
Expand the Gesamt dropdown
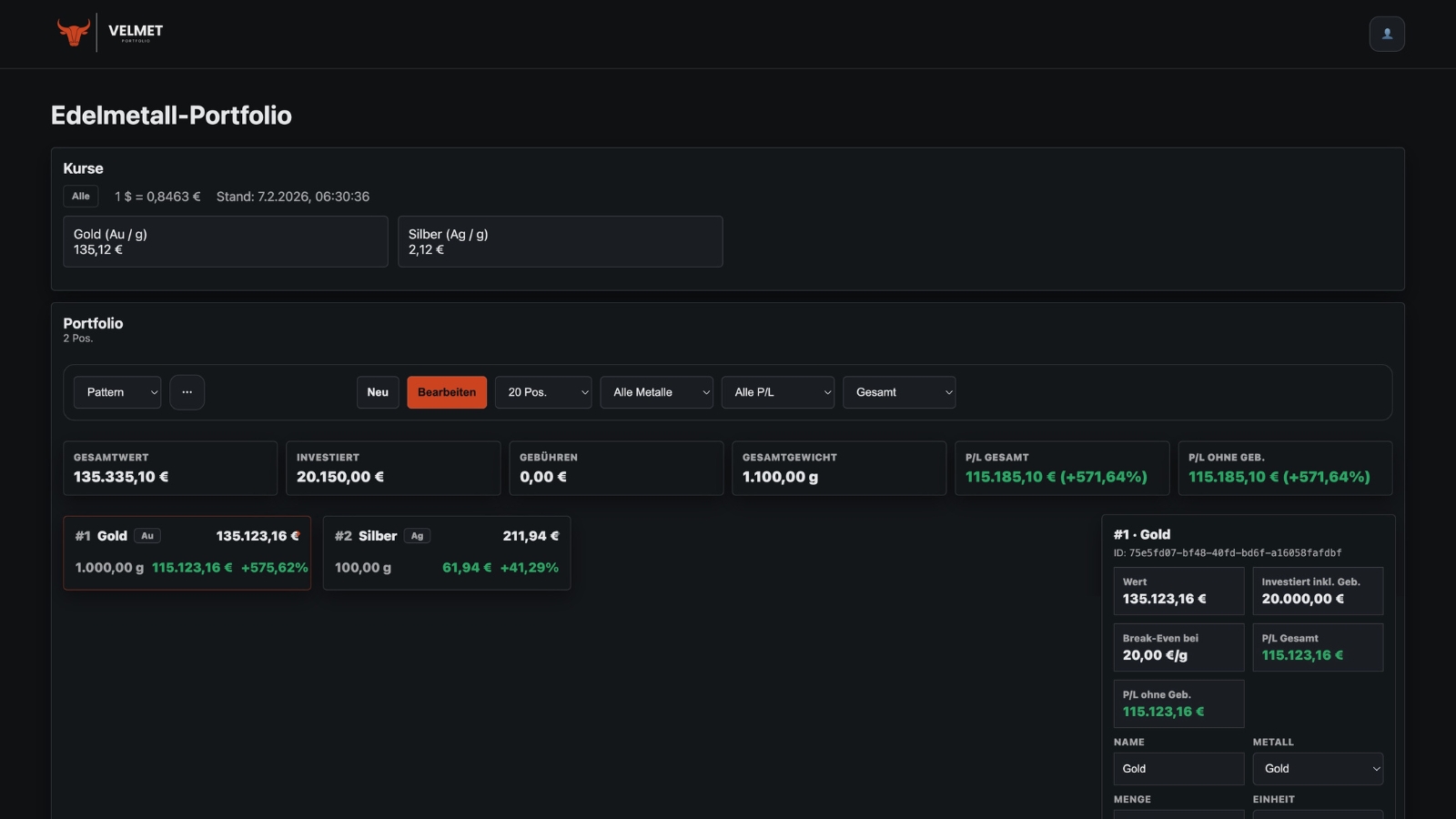[898, 392]
